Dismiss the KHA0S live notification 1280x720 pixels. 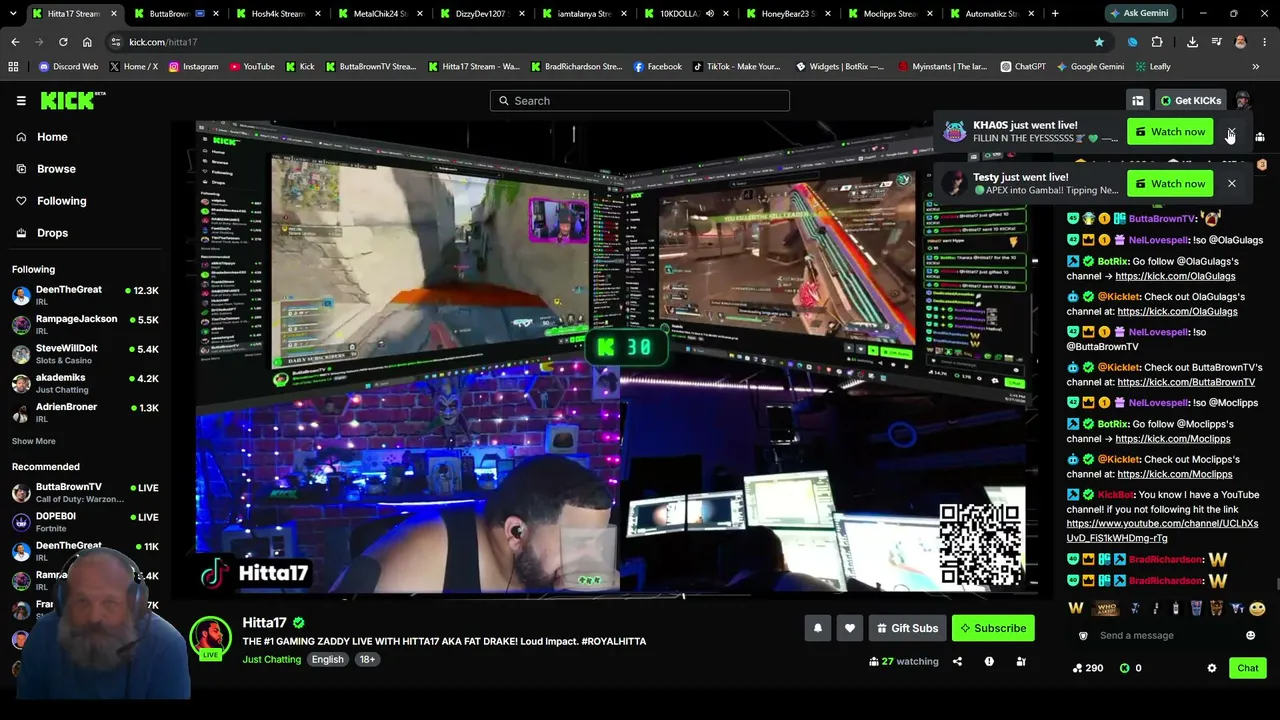click(x=1232, y=132)
